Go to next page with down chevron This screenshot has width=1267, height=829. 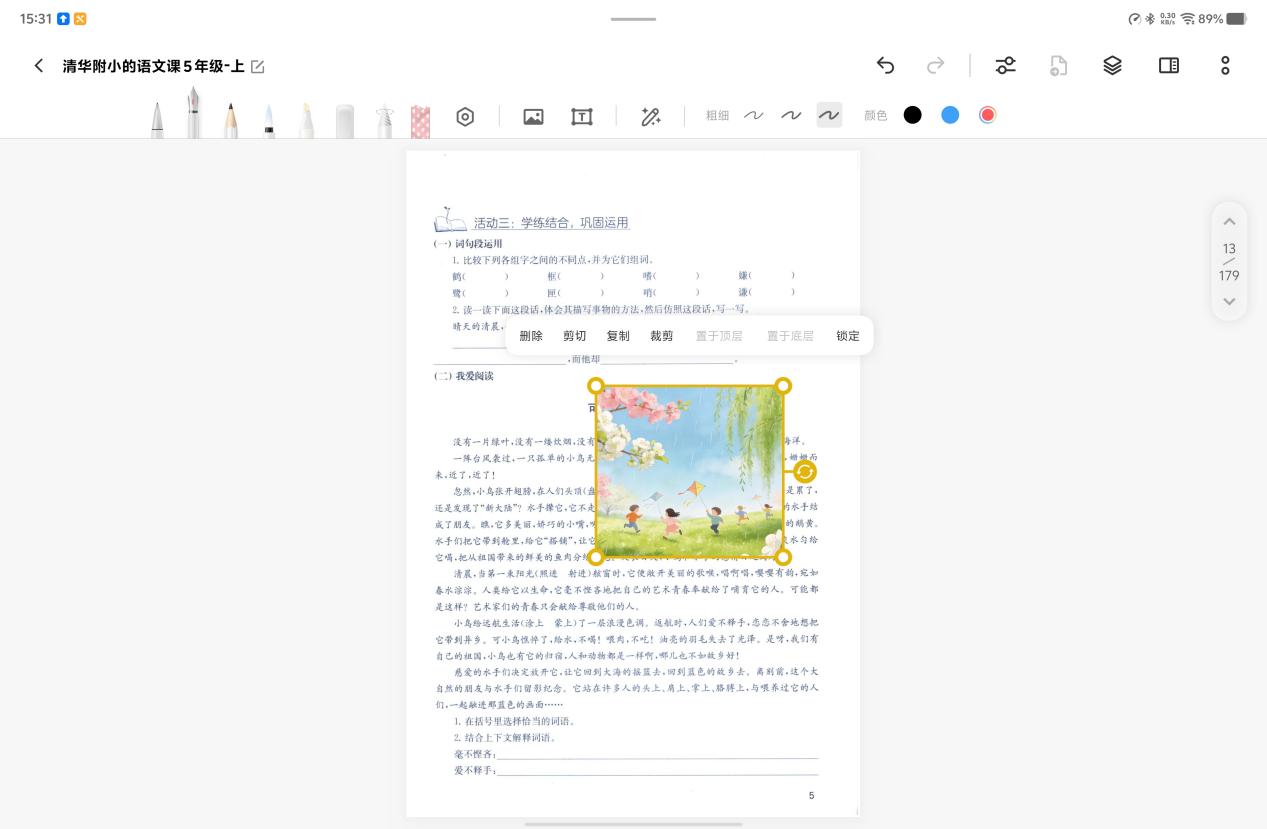pyautogui.click(x=1229, y=301)
